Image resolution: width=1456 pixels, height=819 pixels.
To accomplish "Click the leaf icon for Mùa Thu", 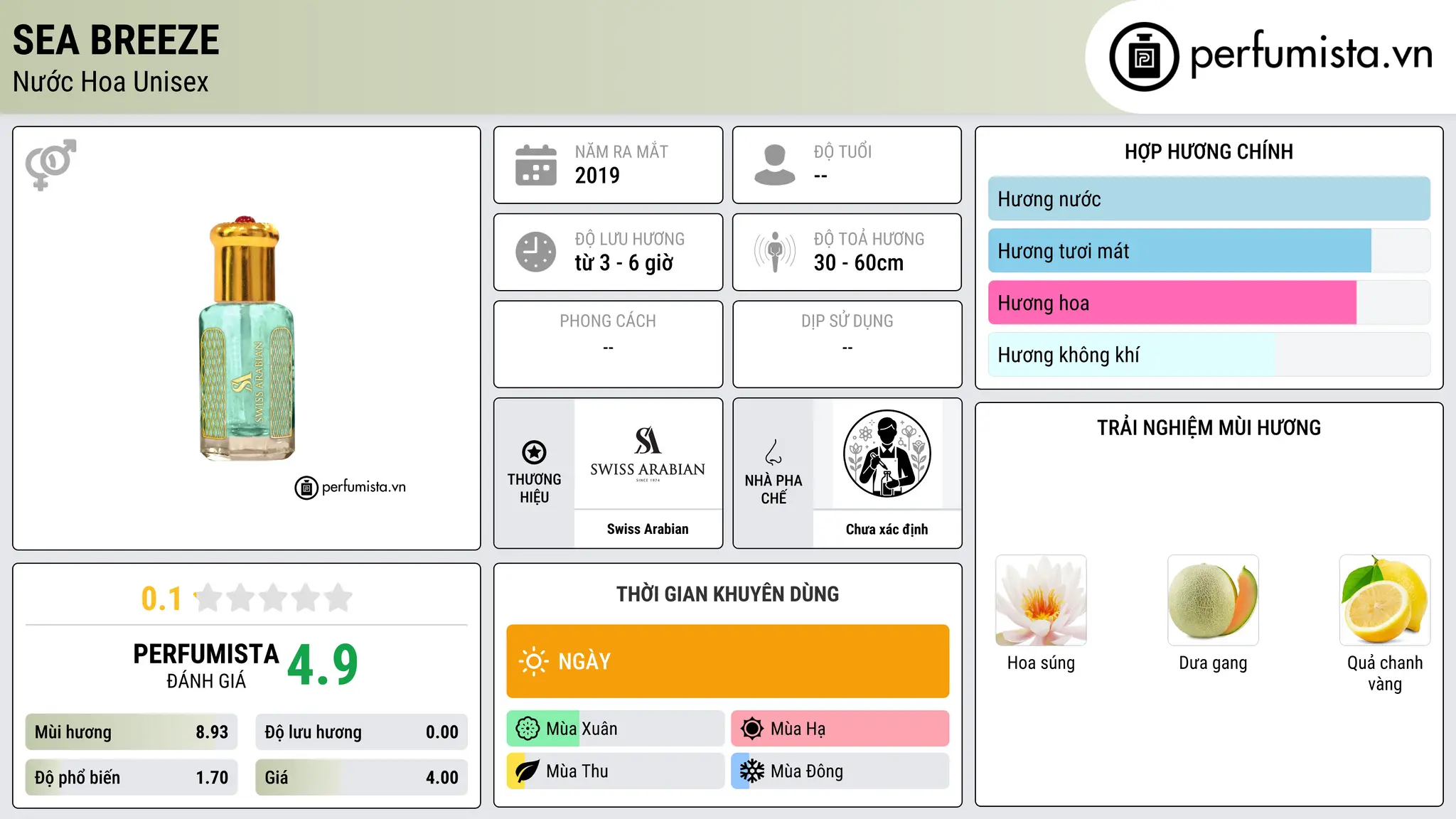I will coord(528,771).
